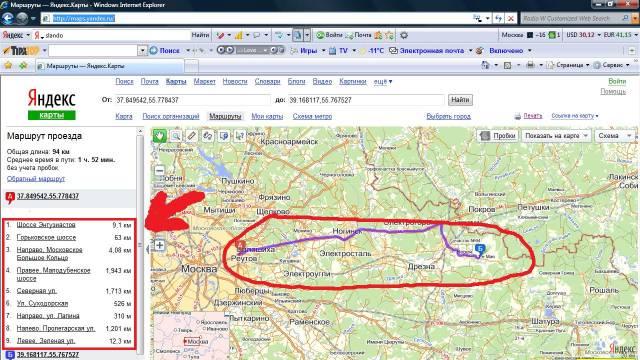Viewport: 640px width, 360px height.
Task: Click the до destination coordinates field
Action: [x=366, y=100]
